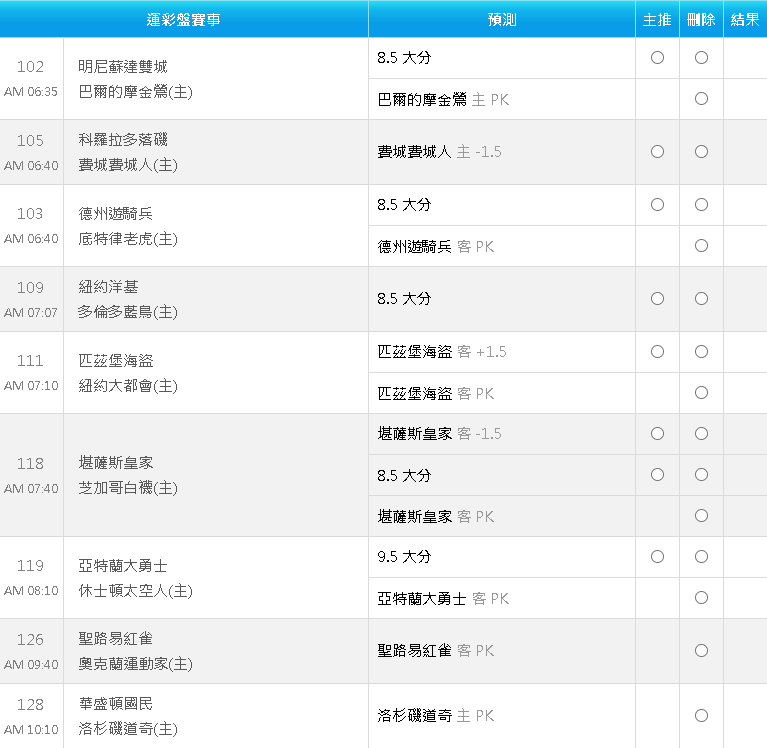The height and width of the screenshot is (748, 767).
Task: Click team name 科羅拉多落磯
Action: coord(123,140)
